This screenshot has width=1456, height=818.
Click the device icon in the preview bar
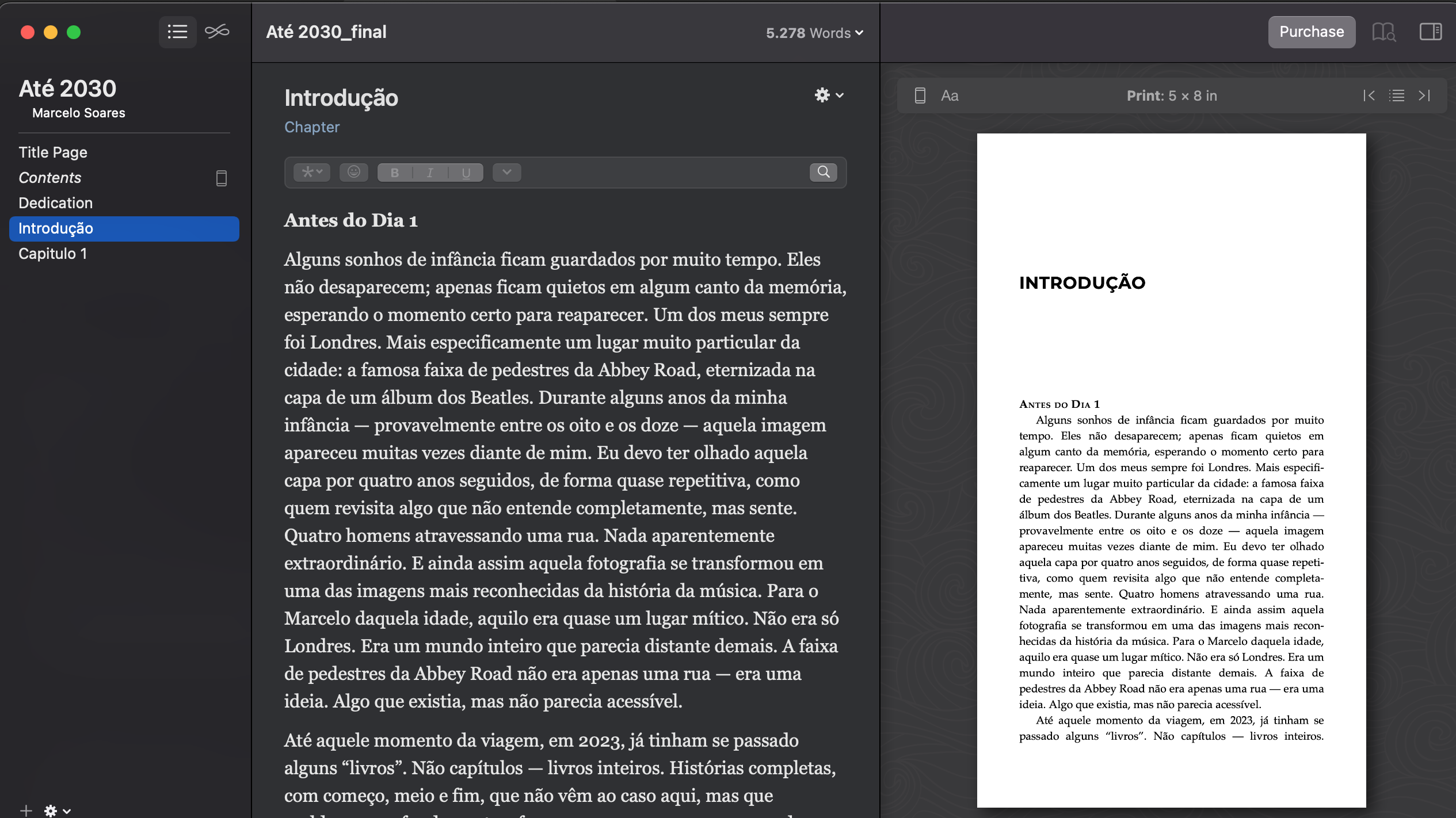pyautogui.click(x=920, y=95)
